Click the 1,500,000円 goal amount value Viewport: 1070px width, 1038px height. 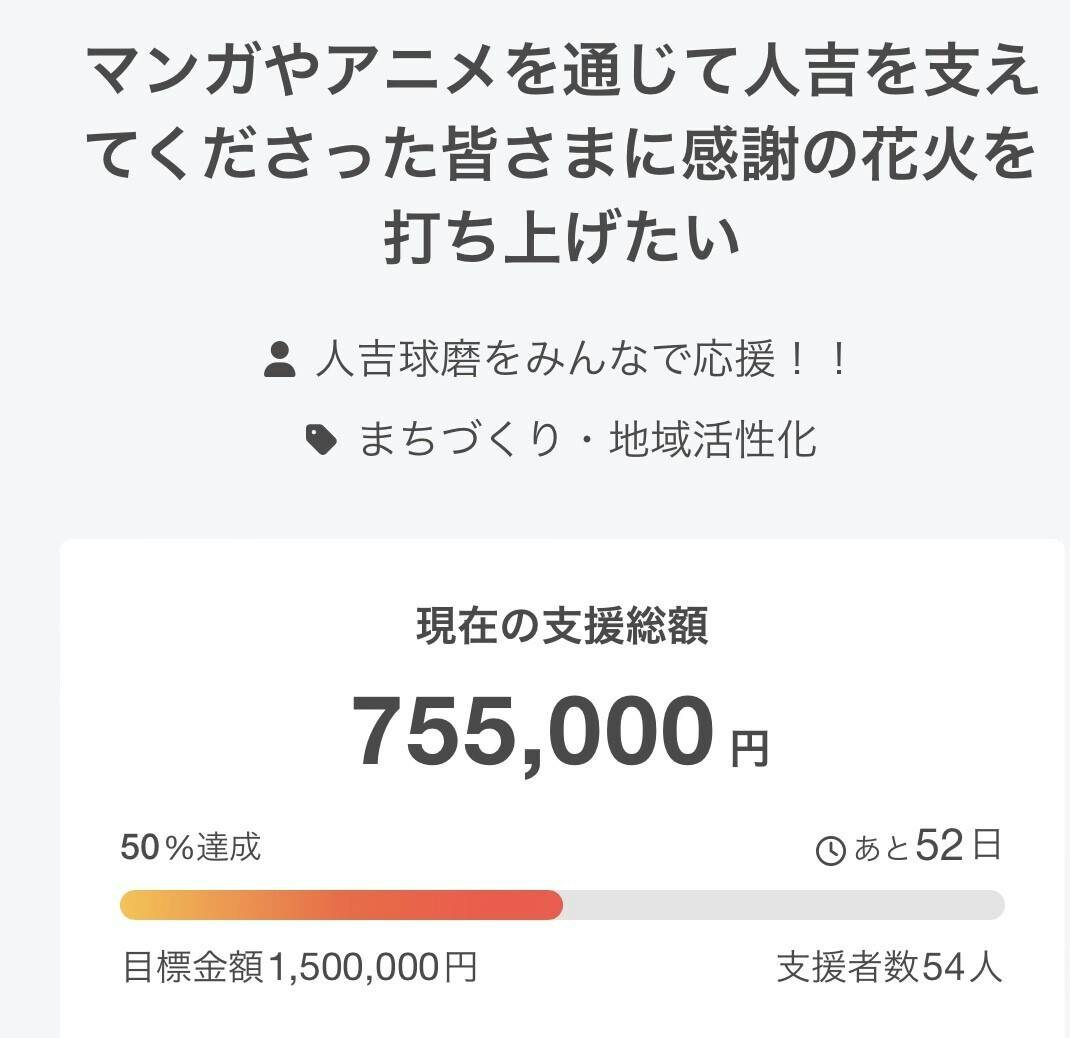(372, 968)
